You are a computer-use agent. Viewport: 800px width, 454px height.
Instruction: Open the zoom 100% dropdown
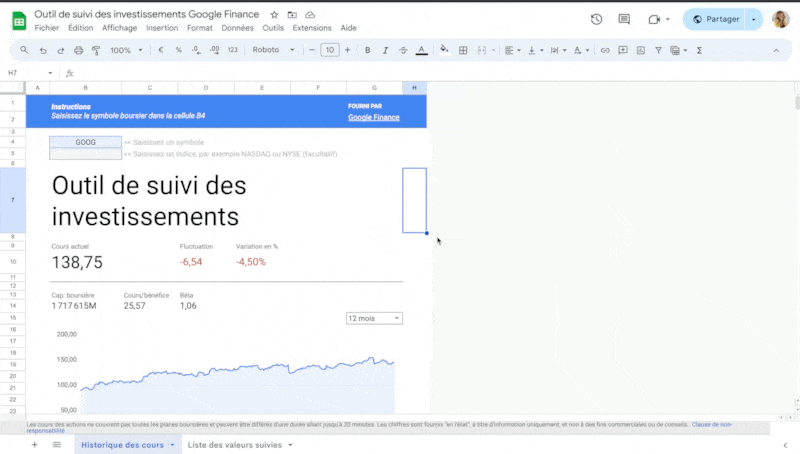(x=126, y=50)
